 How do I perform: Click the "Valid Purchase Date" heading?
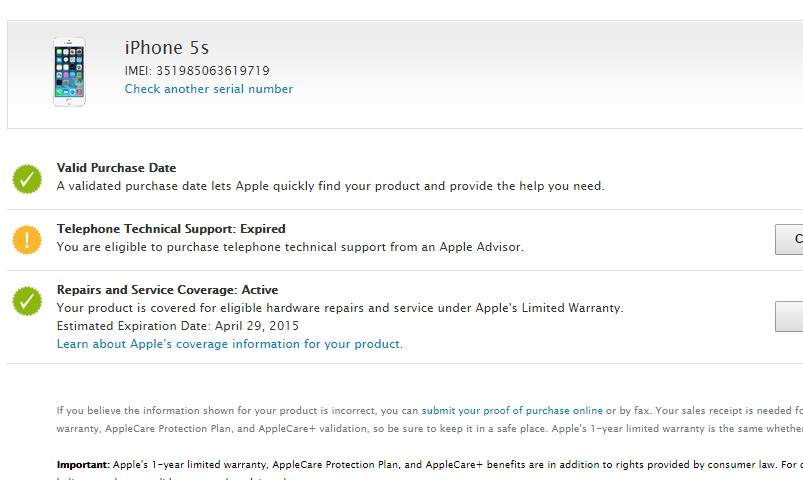tap(116, 168)
